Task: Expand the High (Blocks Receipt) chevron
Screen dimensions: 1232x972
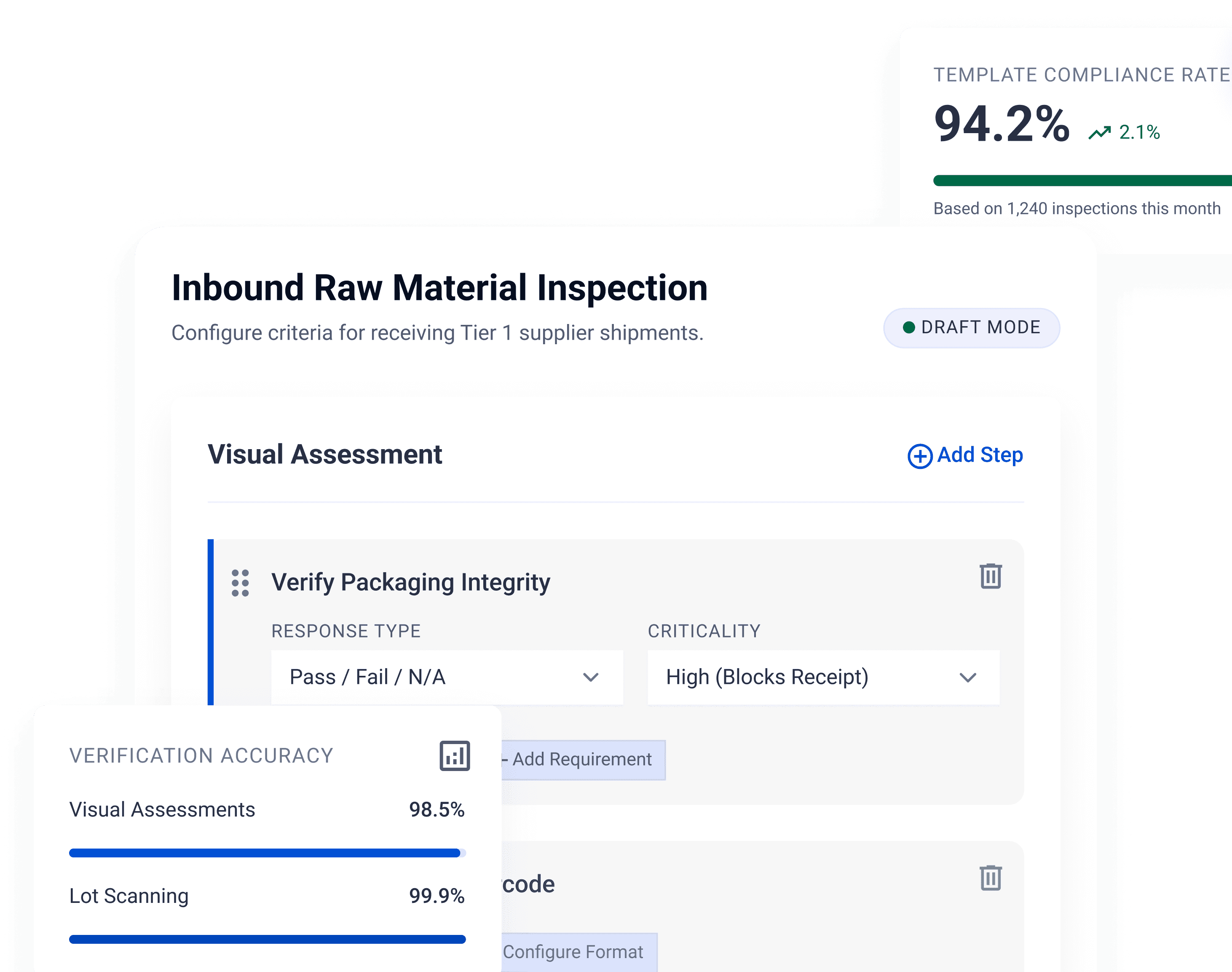Action: 967,677
